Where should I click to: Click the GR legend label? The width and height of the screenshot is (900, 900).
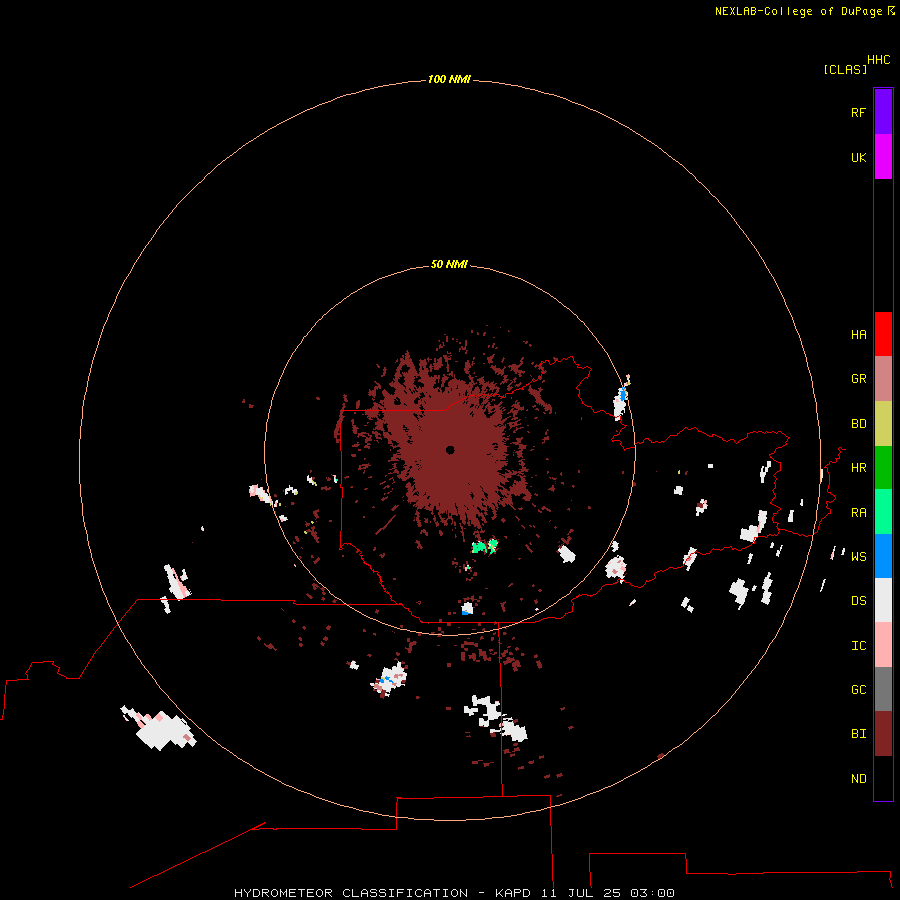[858, 379]
